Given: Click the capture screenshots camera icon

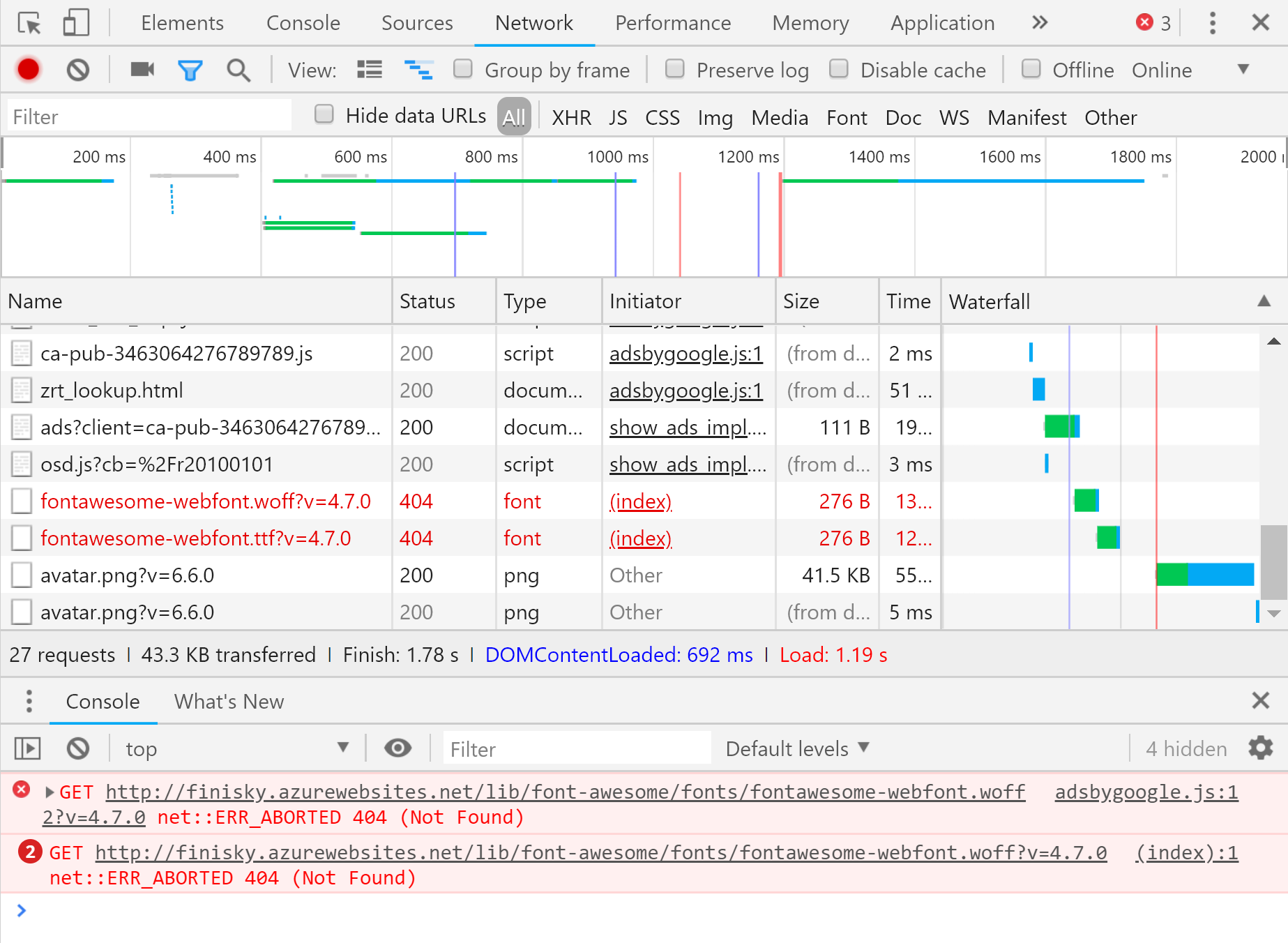Looking at the screenshot, I should pyautogui.click(x=142, y=70).
